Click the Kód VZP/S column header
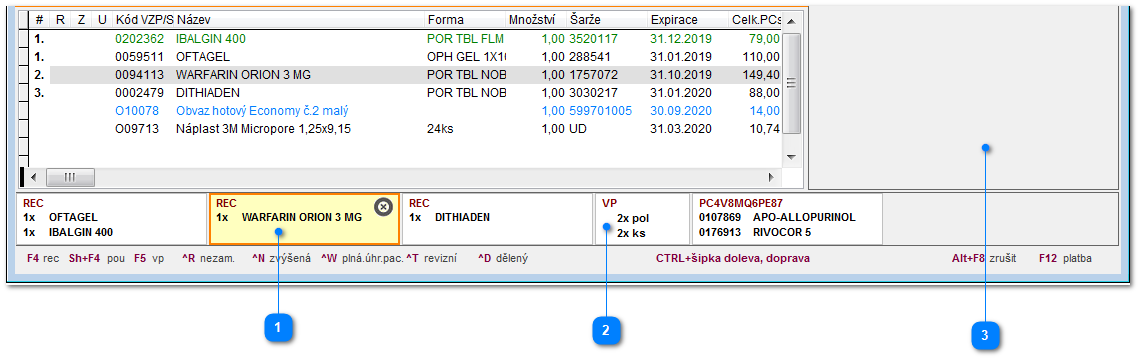Viewport: 1140px width, 361px height. click(144, 20)
